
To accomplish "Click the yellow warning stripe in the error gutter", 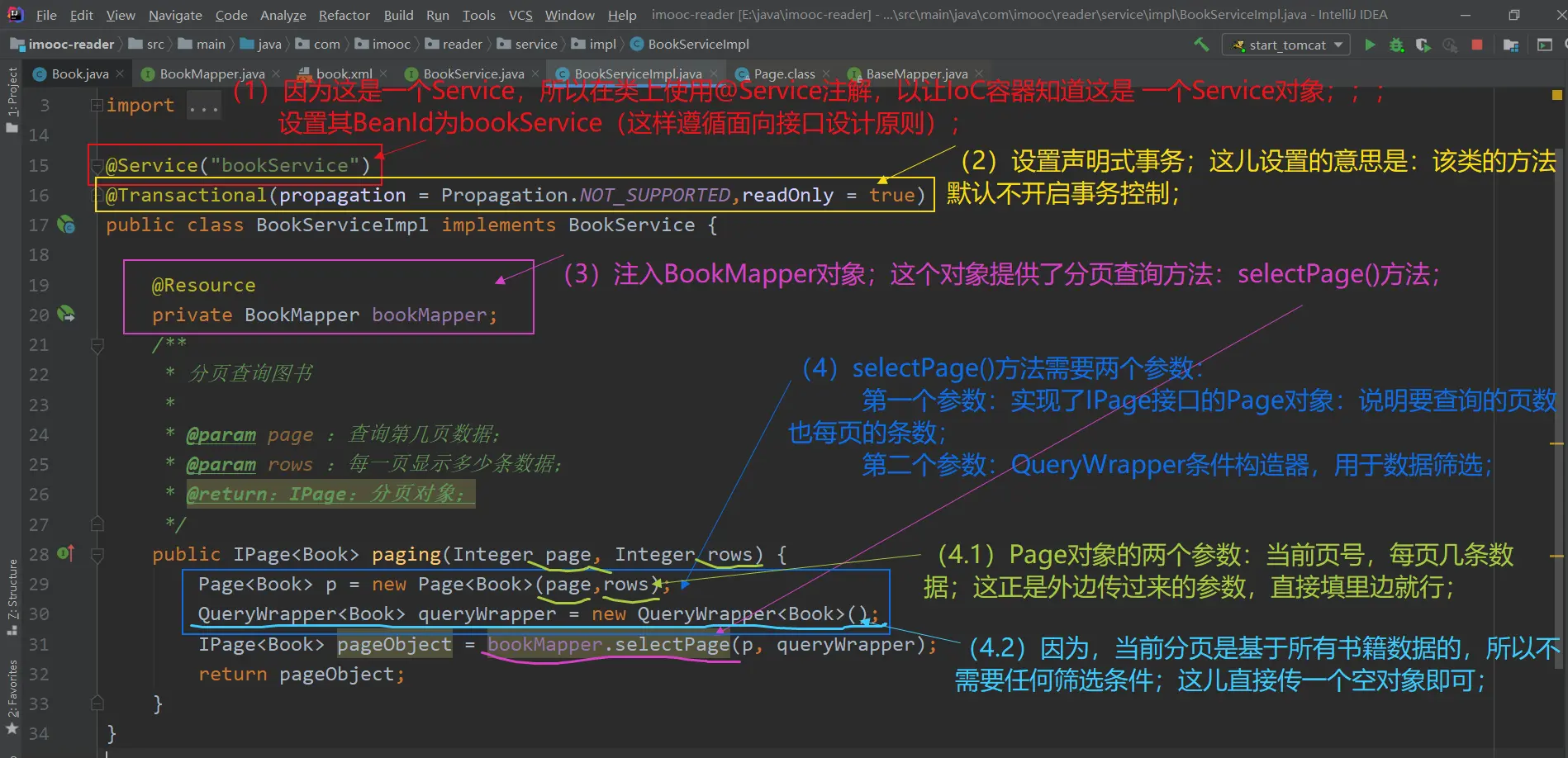I will pyautogui.click(x=1557, y=444).
